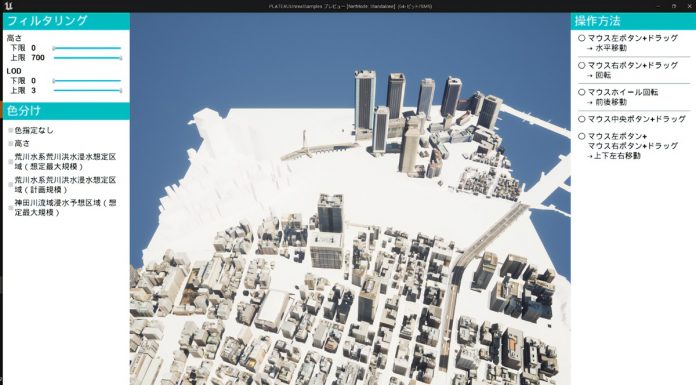Click the height 下限 slider handle
Image resolution: width=696 pixels, height=385 pixels.
[x=54, y=48]
